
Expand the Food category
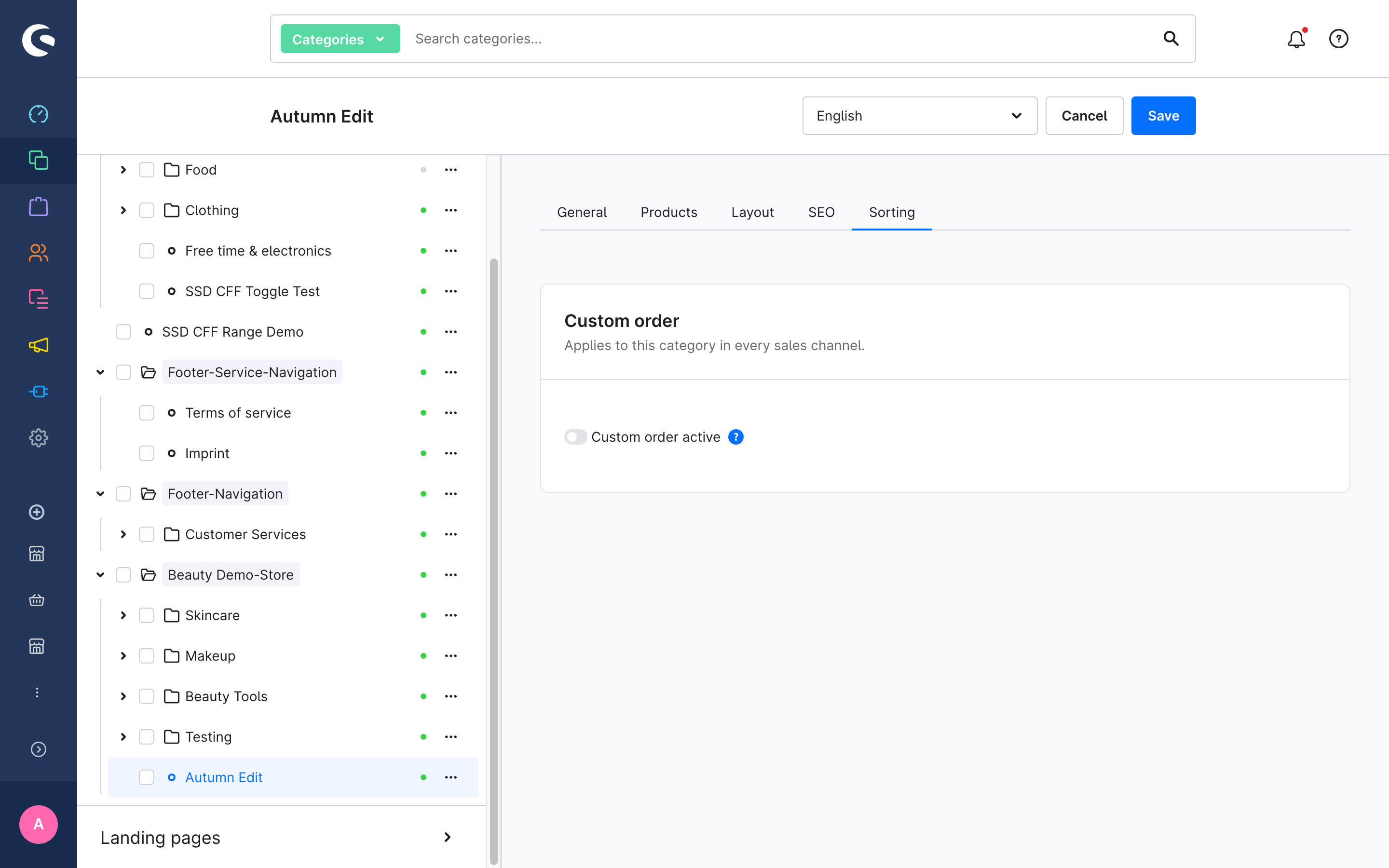[x=123, y=170]
